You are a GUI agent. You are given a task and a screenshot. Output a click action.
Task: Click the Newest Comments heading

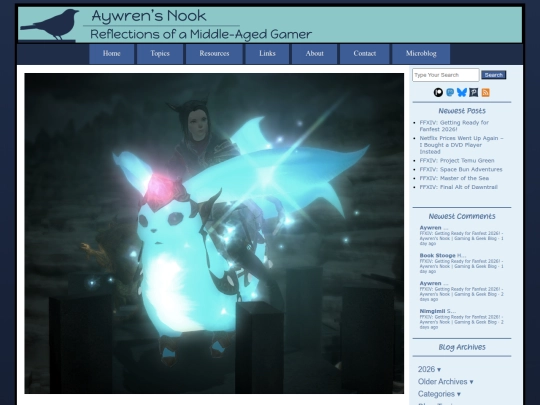[462, 216]
